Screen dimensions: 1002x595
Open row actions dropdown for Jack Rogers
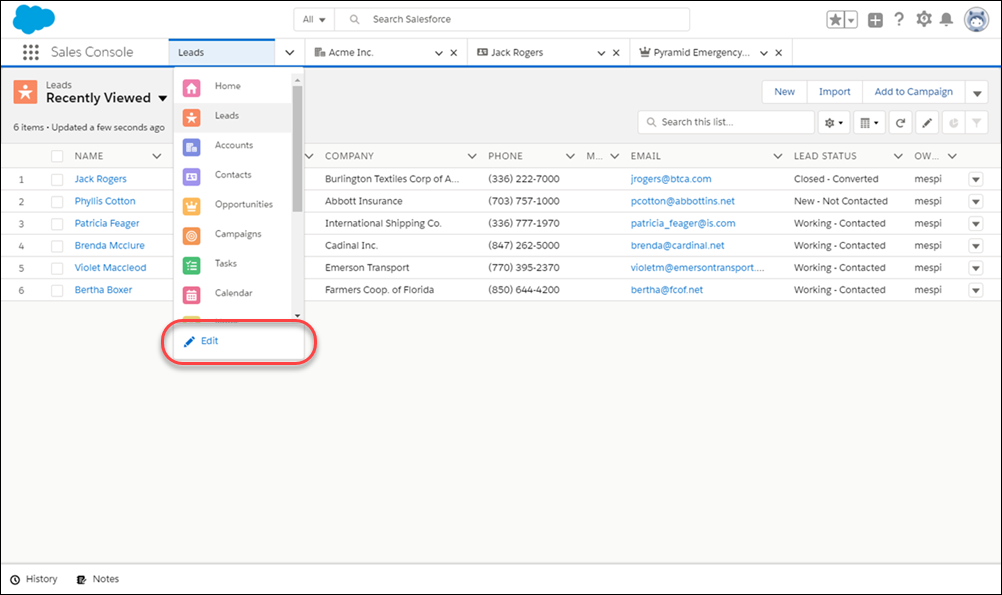pyautogui.click(x=976, y=180)
